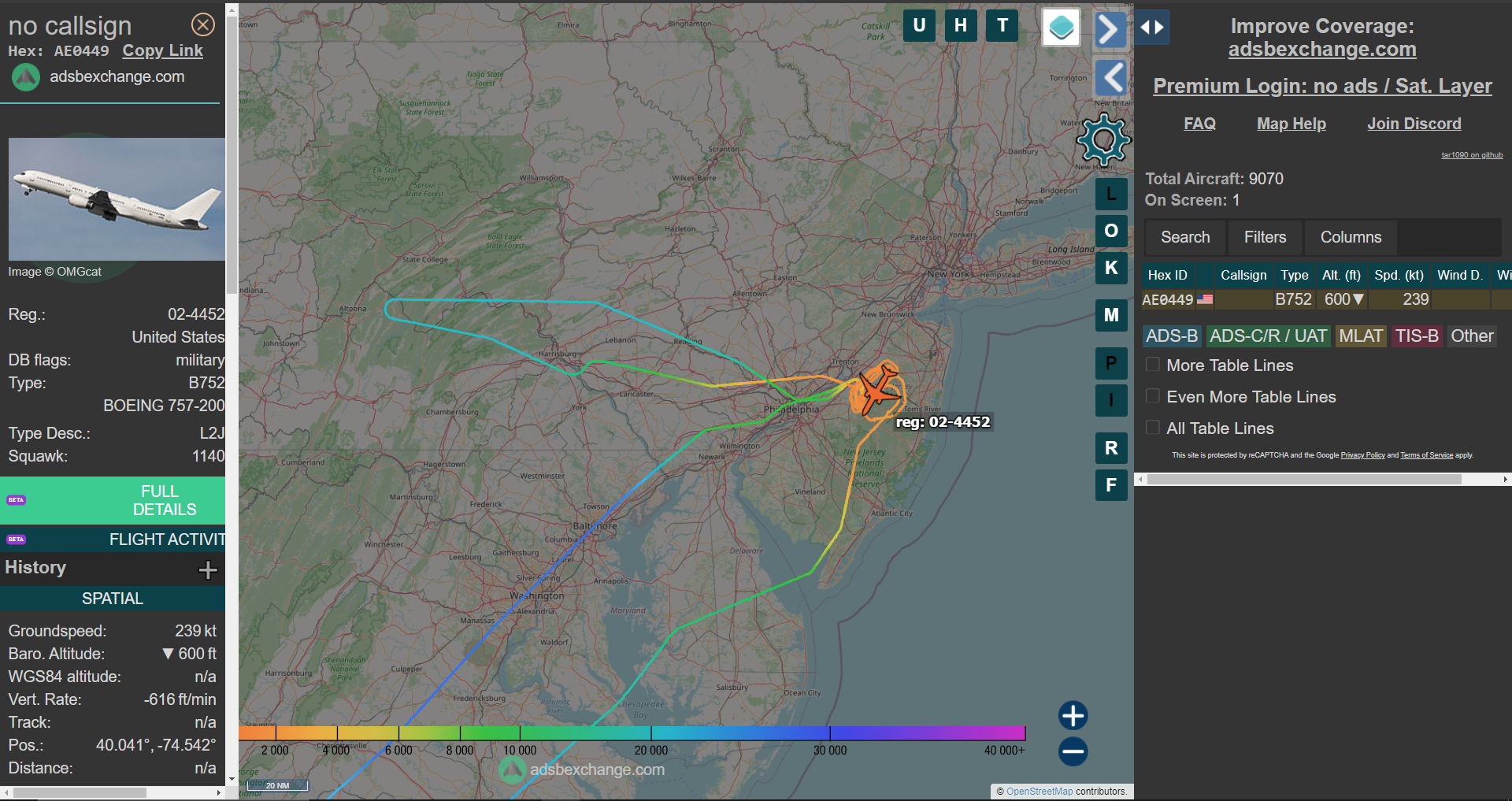This screenshot has height=801, width=1512.
Task: Click the Boeing 757 aircraft photo
Action: click(117, 199)
